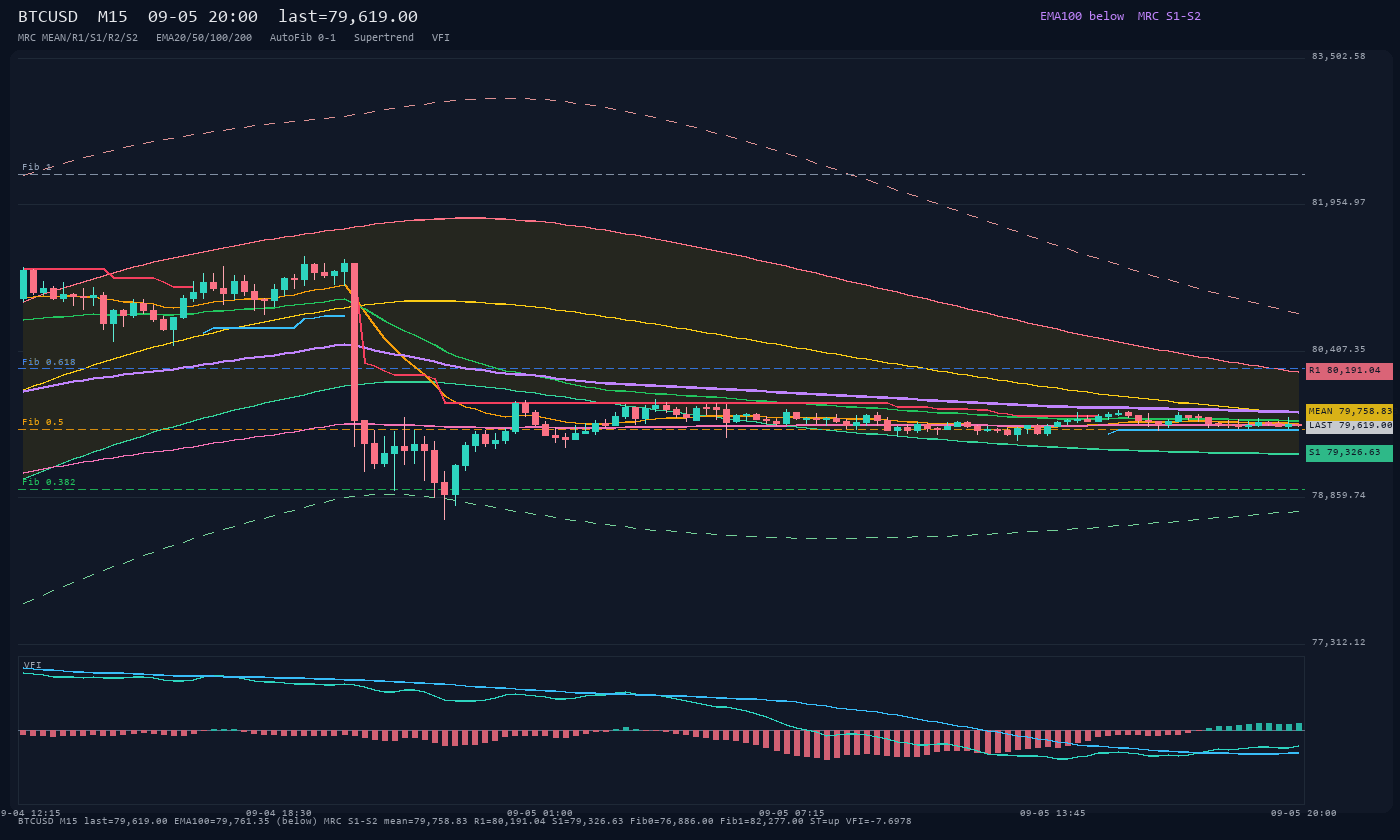The image size is (1400, 840).
Task: Select the M15 timeframe in the chart title
Action: click(x=112, y=17)
